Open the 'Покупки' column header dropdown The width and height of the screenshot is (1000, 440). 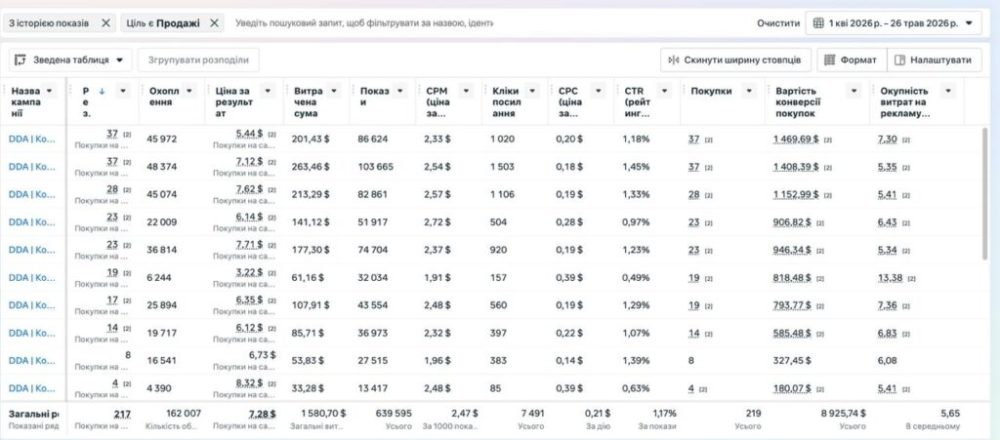tap(749, 91)
